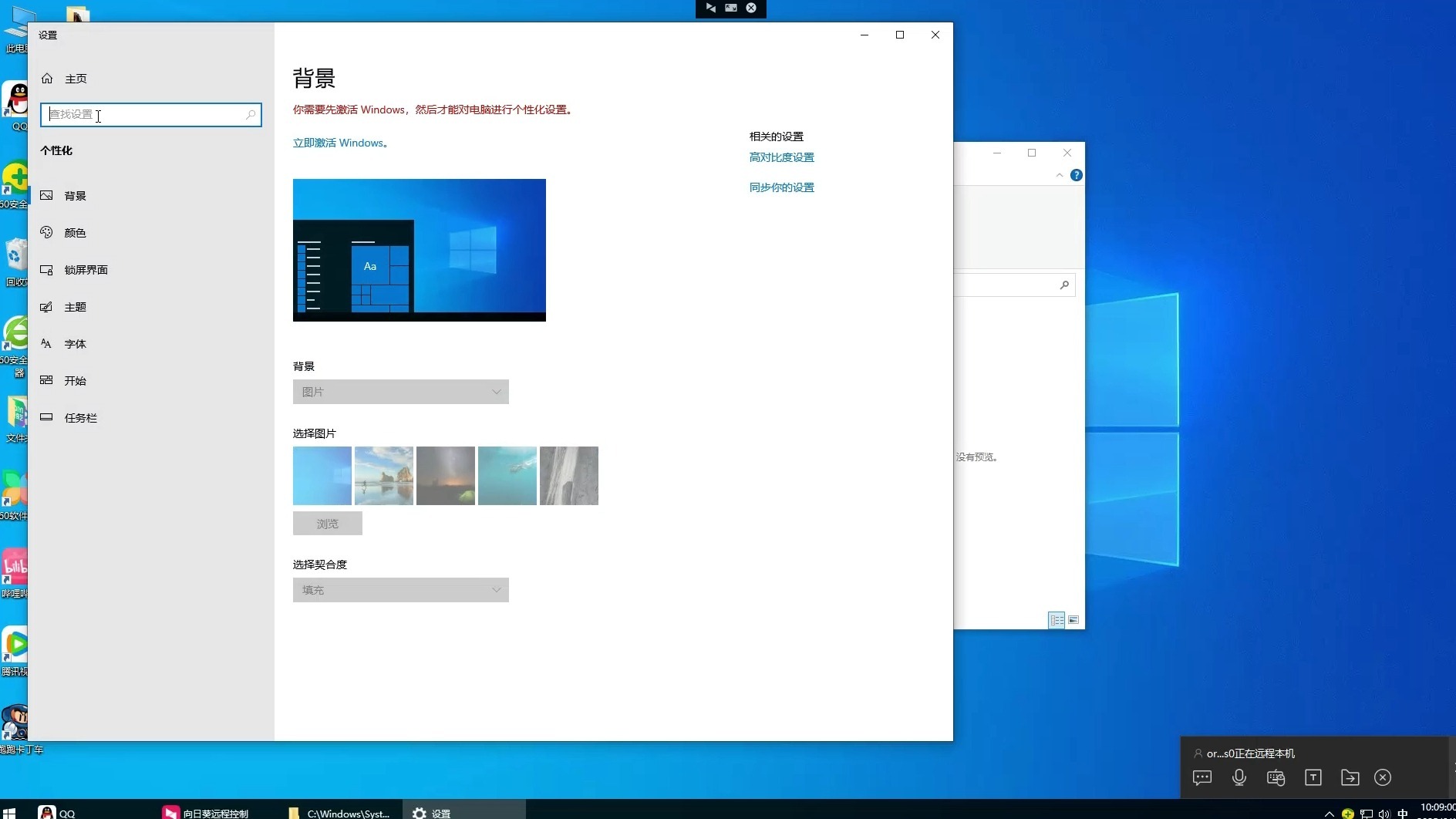Viewport: 1456px width, 819px height.
Task: Maximize the Explorer window
Action: point(1032,153)
